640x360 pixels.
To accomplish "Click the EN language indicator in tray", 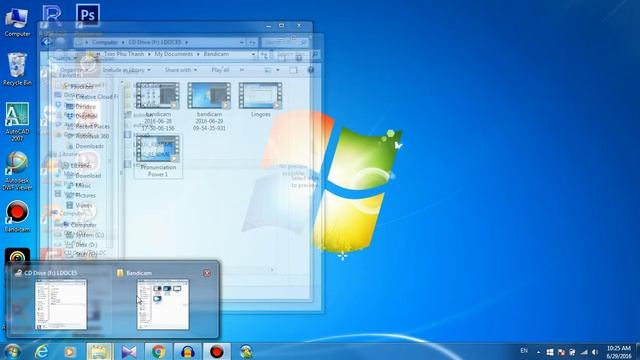I will (524, 351).
